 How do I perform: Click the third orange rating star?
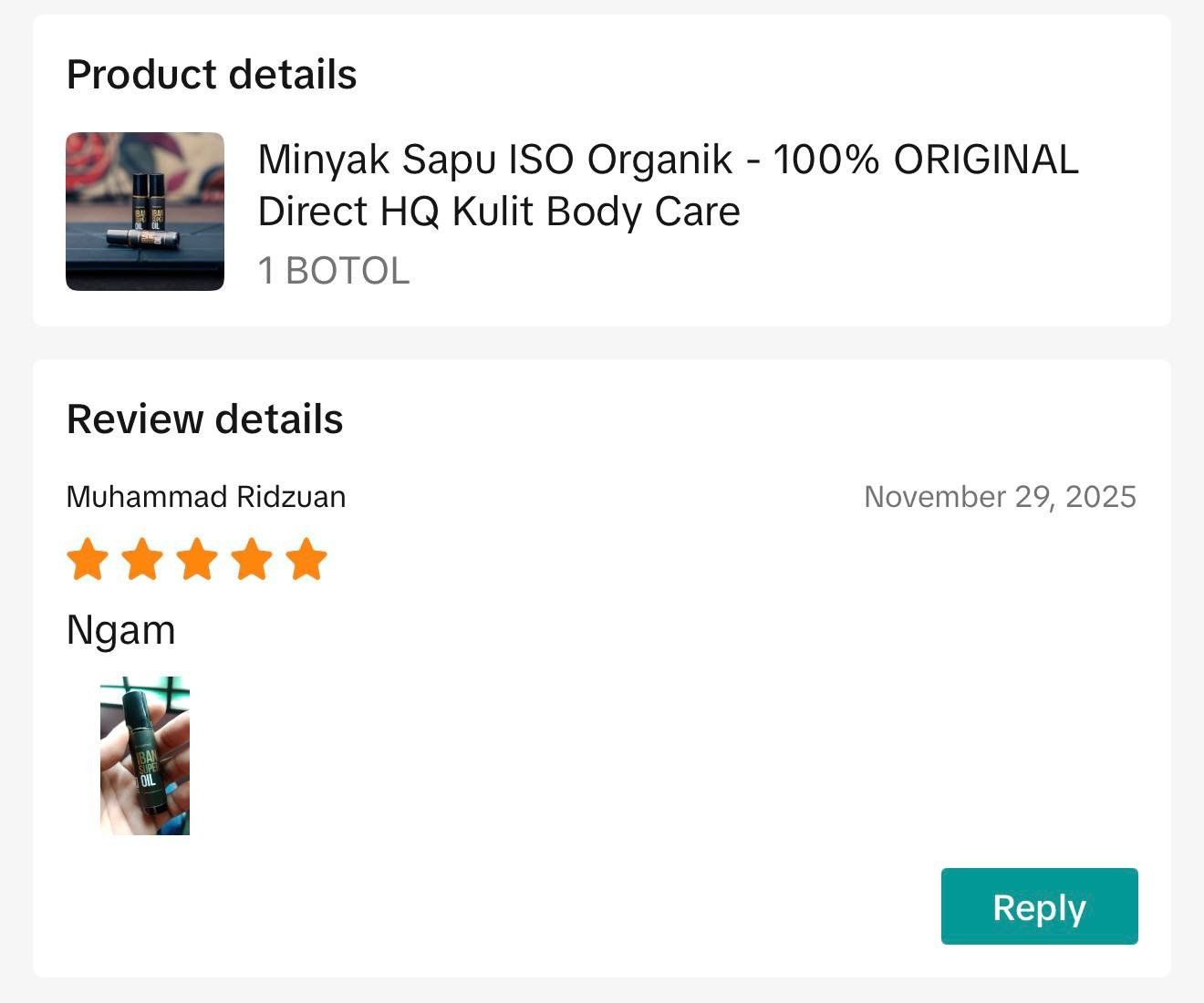(197, 559)
